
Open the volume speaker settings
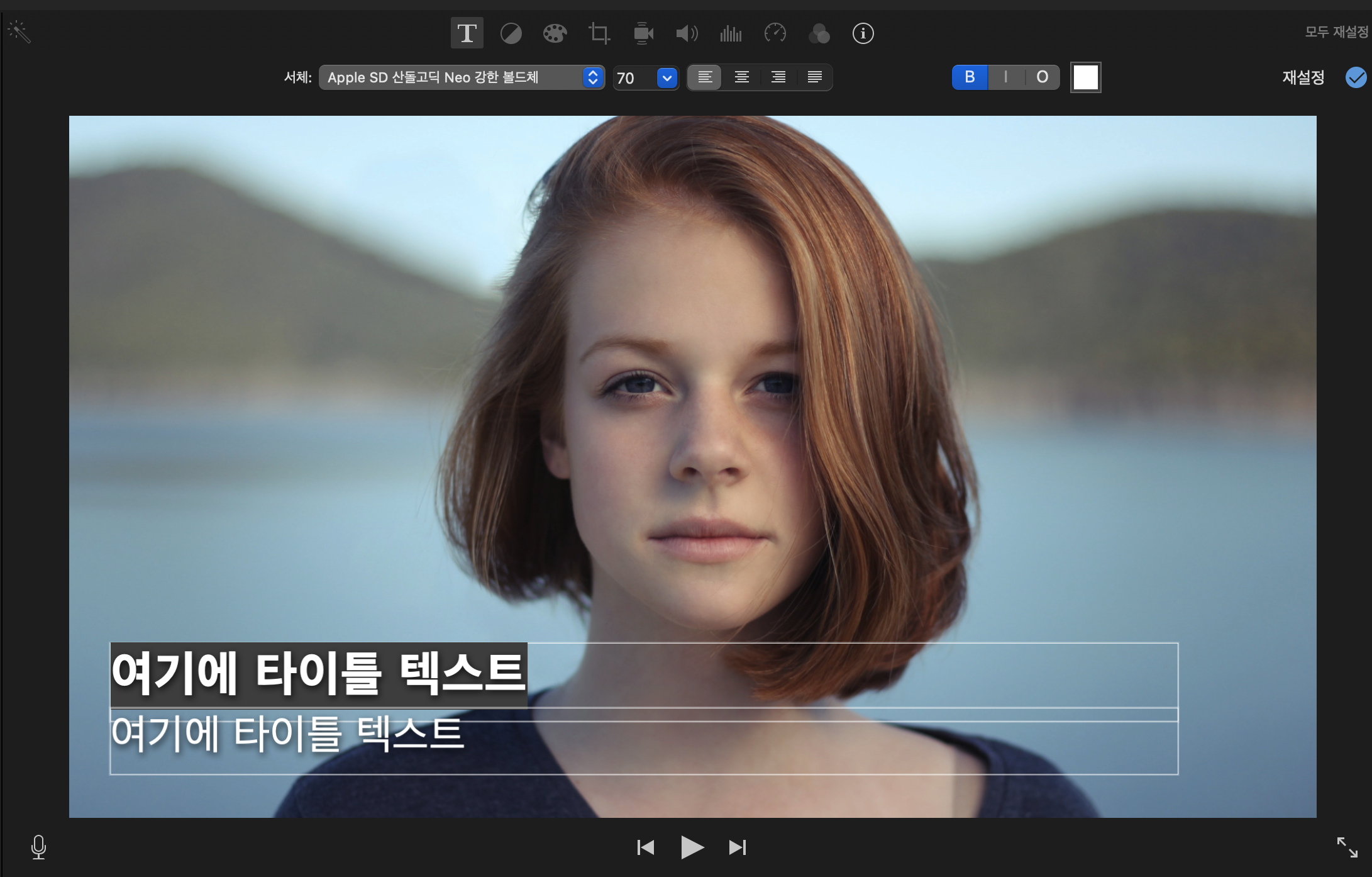click(687, 33)
